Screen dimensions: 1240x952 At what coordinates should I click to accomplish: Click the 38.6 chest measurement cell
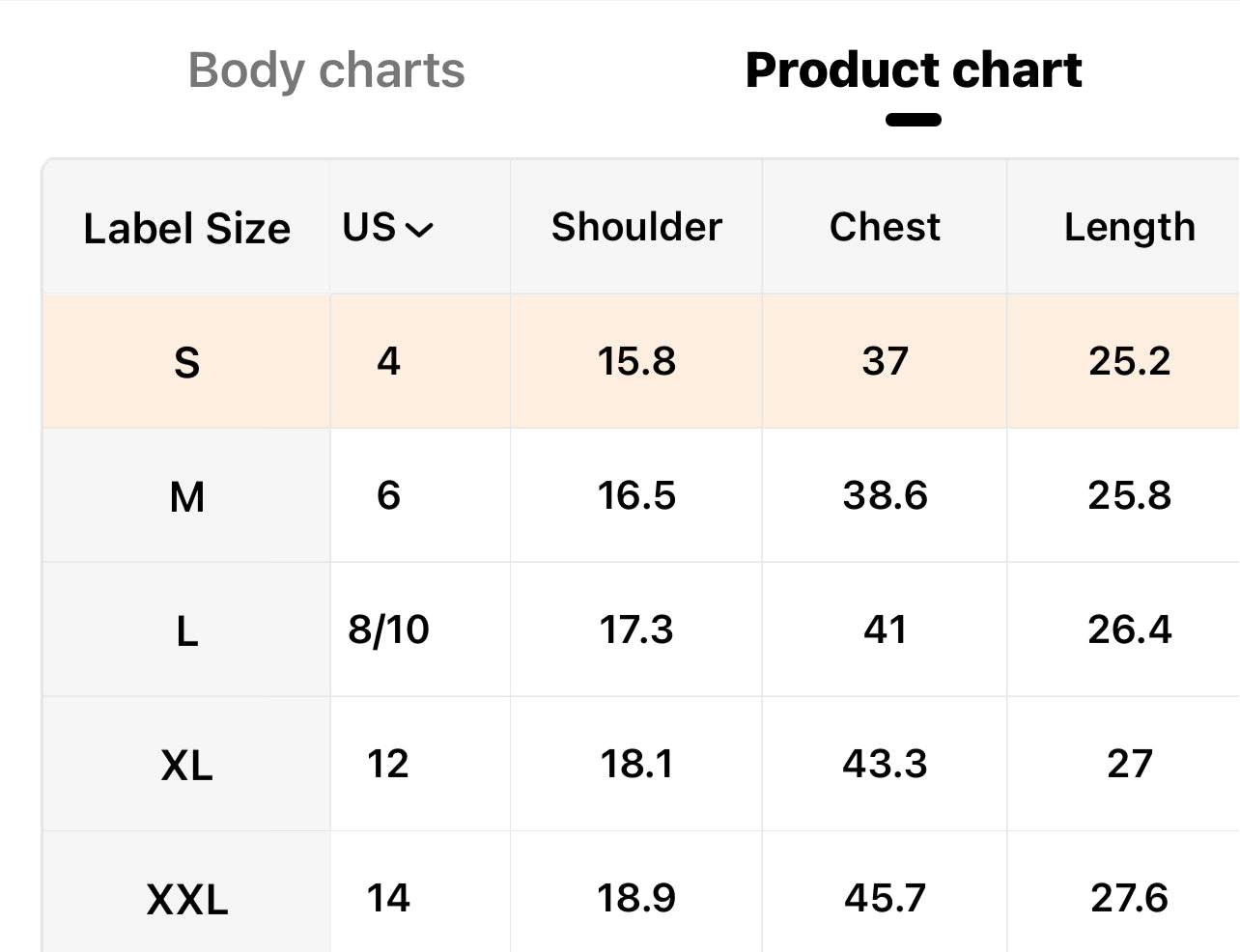click(x=885, y=495)
